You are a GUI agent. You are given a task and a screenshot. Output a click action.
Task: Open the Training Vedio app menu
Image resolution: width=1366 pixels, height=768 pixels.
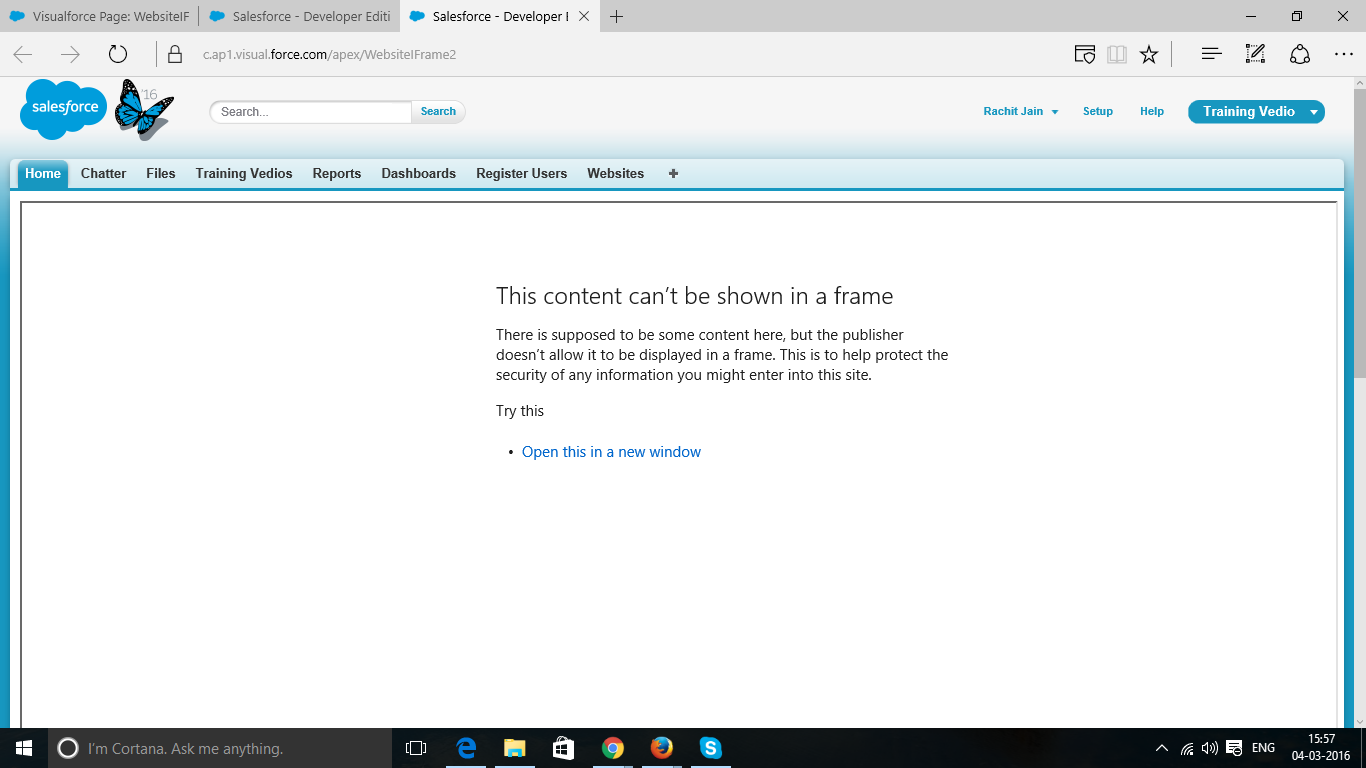click(x=1256, y=111)
